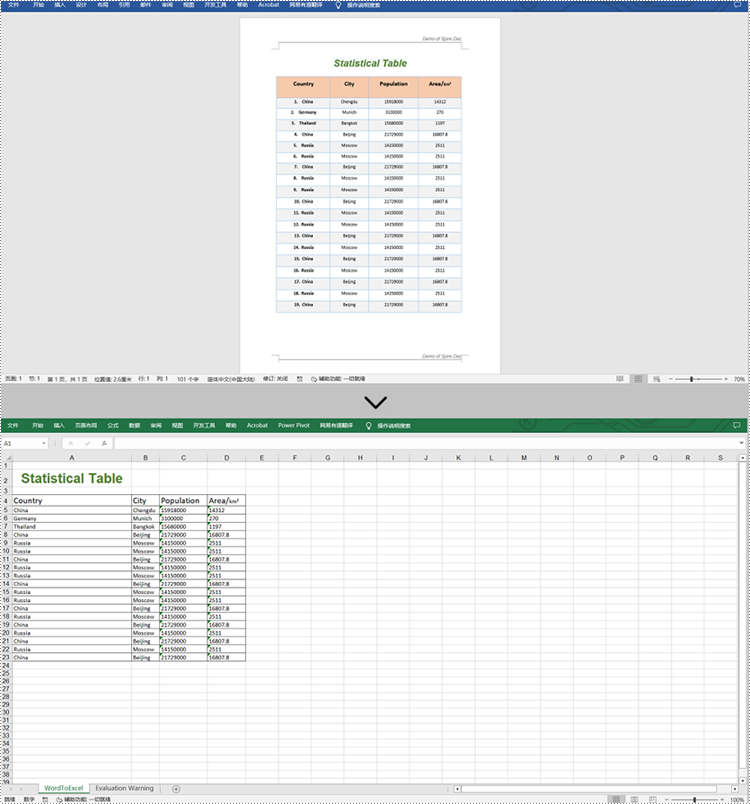Click the 100% zoom level in Excel
This screenshot has width=750, height=804.
click(737, 800)
